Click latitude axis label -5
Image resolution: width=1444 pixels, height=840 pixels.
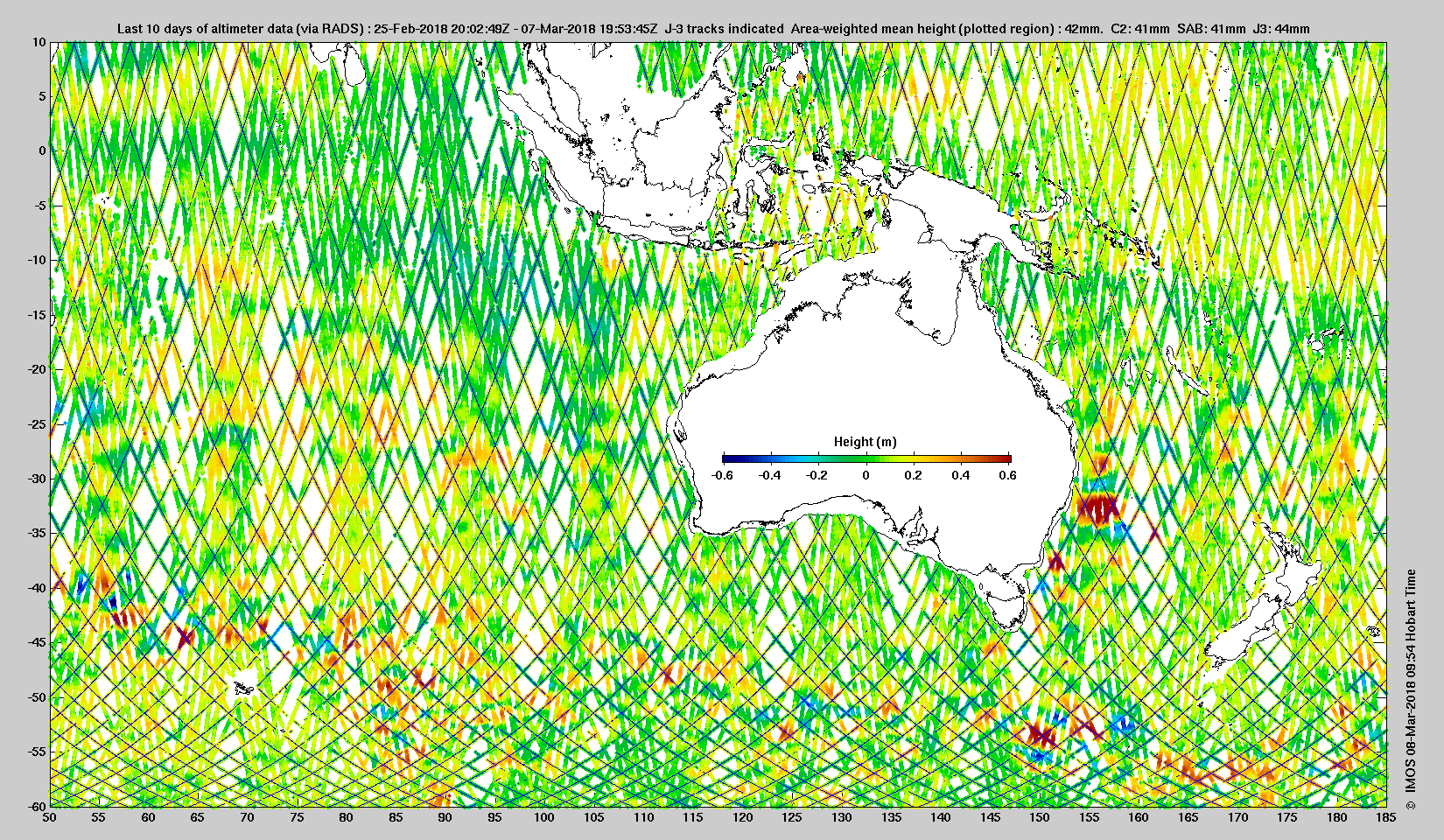pos(40,206)
